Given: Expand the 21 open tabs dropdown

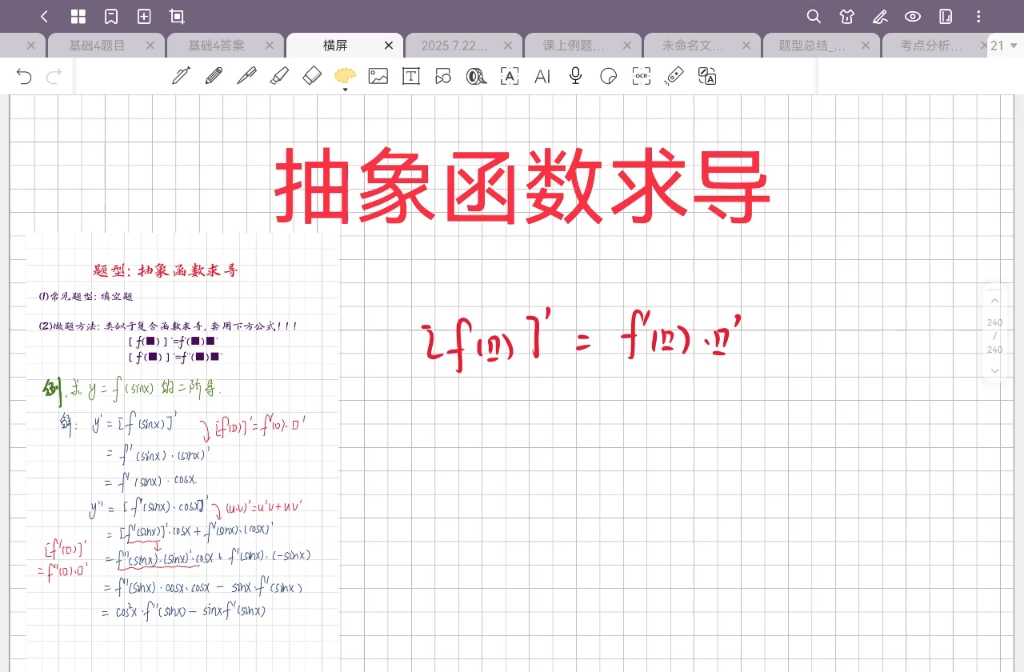Looking at the screenshot, I should click(x=1004, y=46).
